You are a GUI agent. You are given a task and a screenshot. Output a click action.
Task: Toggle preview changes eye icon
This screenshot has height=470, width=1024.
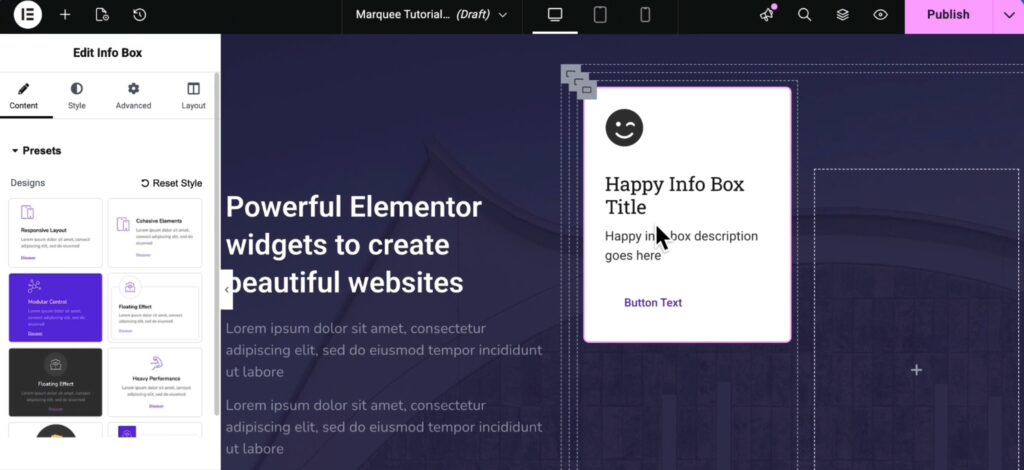tap(880, 15)
